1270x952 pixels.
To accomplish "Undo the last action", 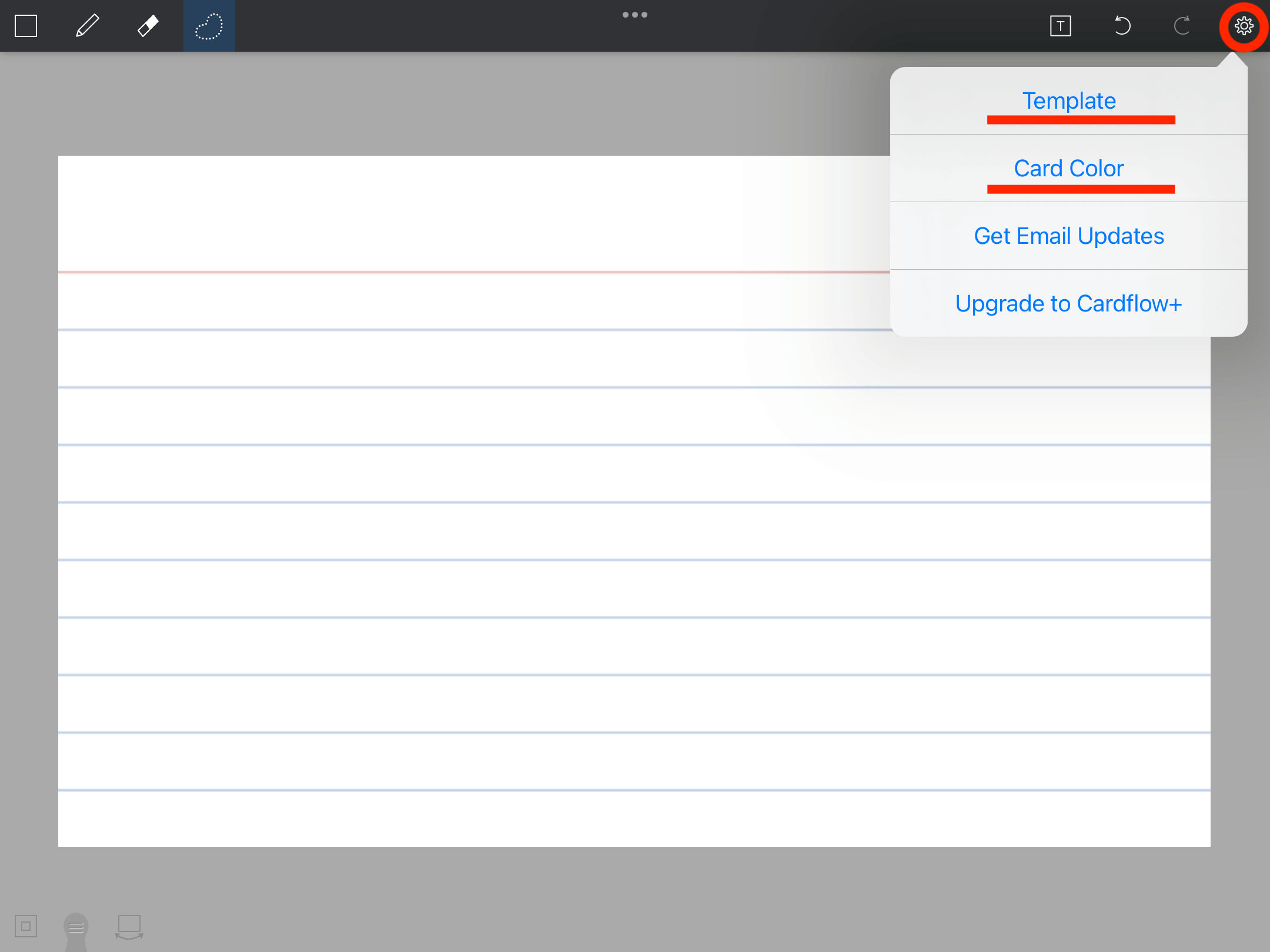I will (x=1122, y=26).
